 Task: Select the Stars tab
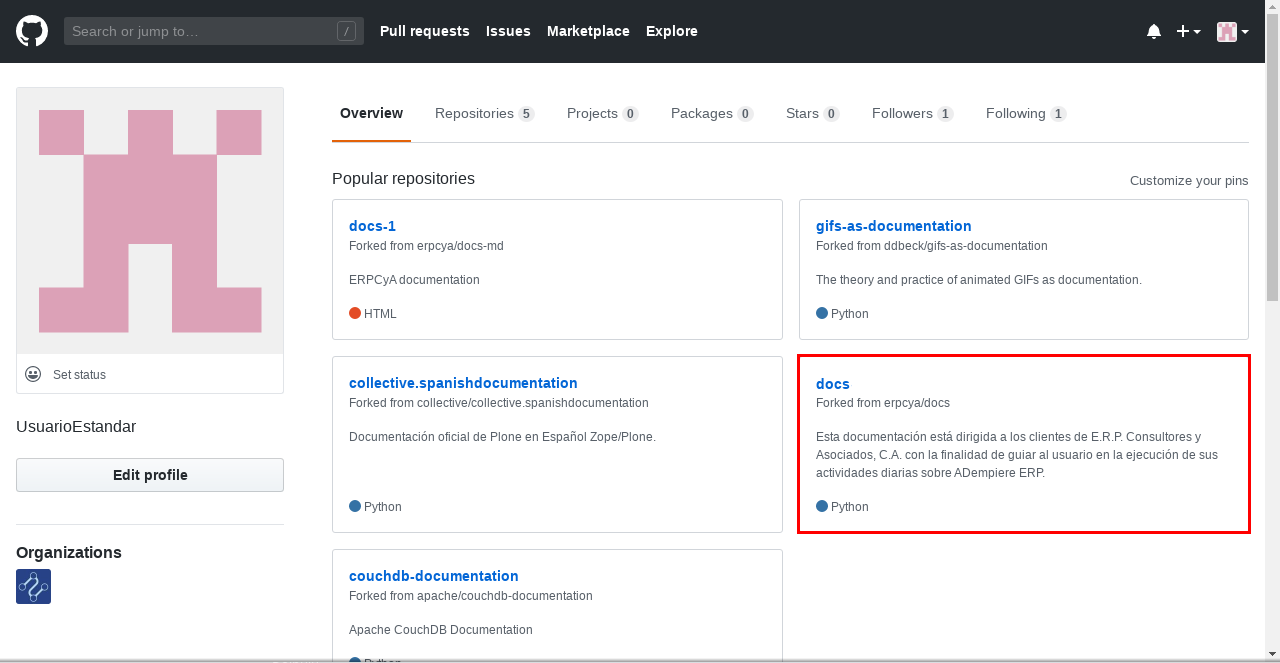point(811,114)
